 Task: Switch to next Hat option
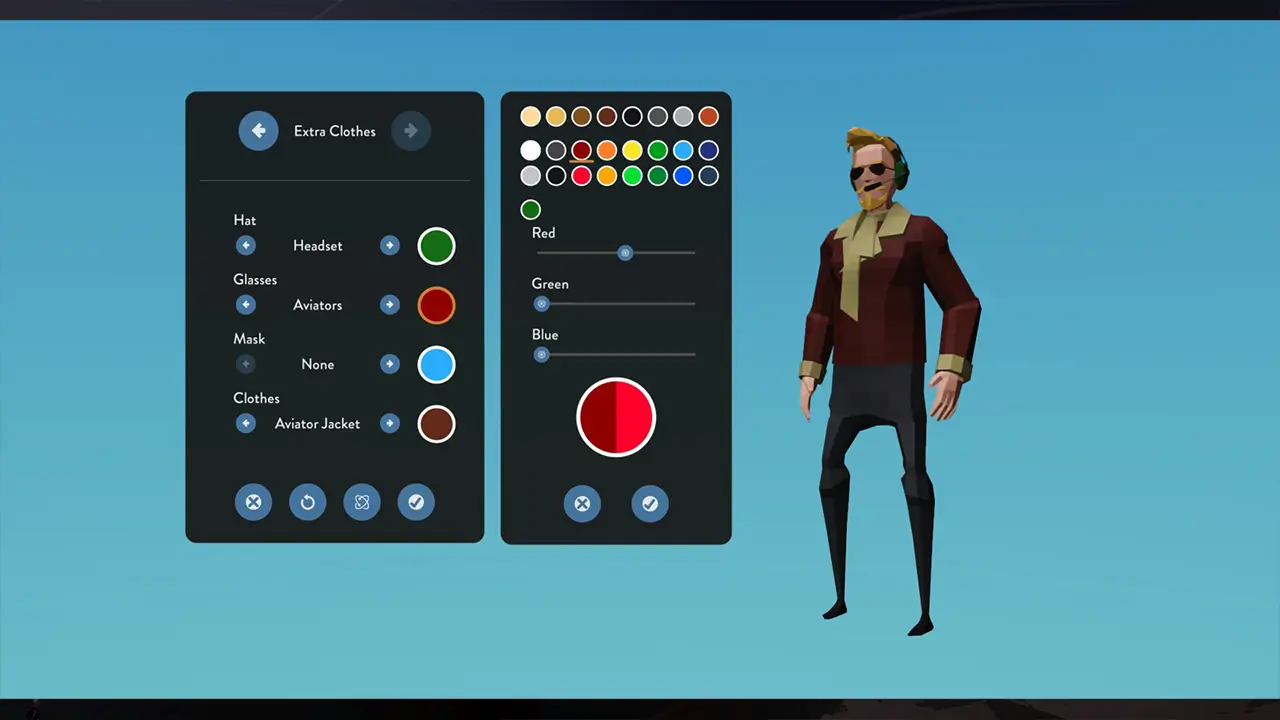point(390,246)
